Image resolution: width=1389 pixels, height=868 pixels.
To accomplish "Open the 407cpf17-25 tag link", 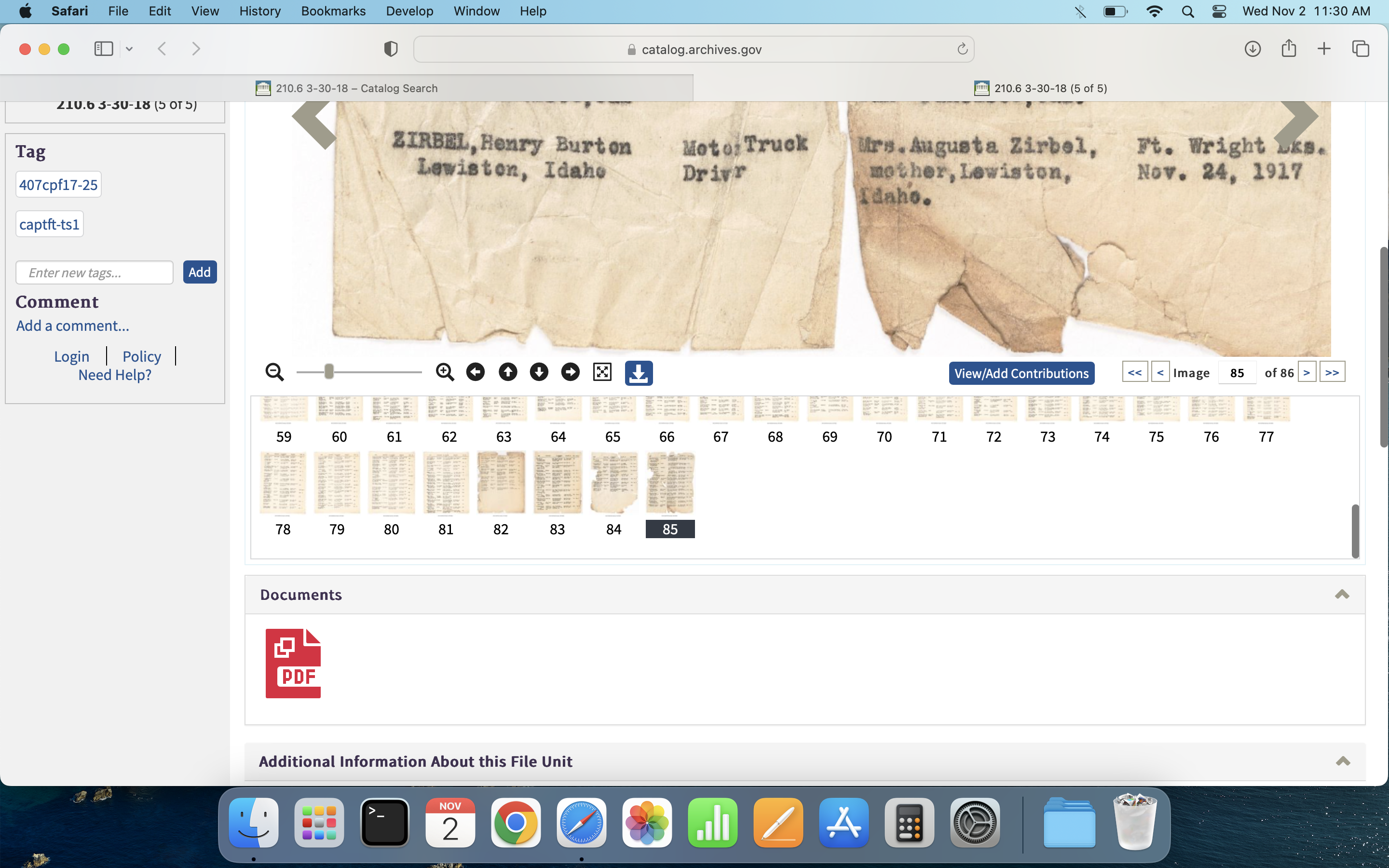I will tap(58, 185).
